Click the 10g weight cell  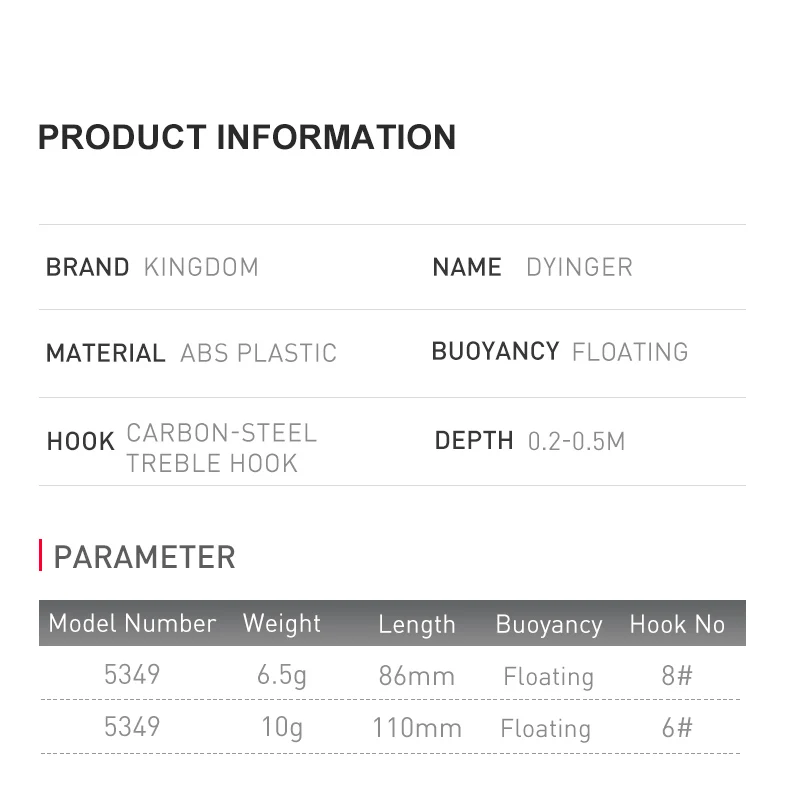pos(282,728)
